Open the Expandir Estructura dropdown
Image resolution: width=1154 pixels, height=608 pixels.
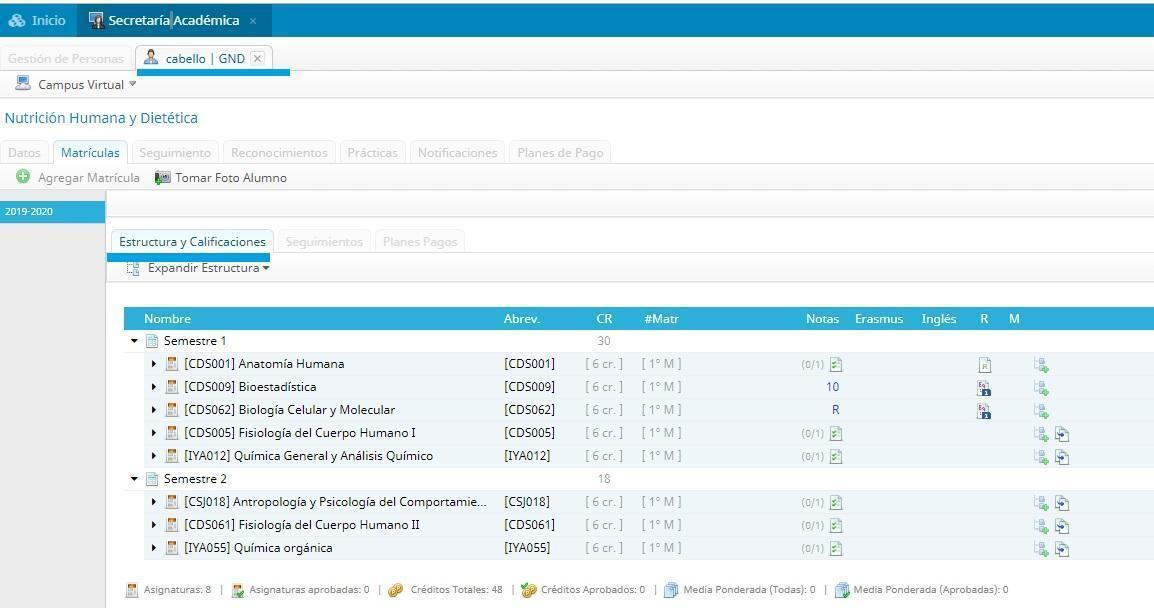click(x=208, y=268)
